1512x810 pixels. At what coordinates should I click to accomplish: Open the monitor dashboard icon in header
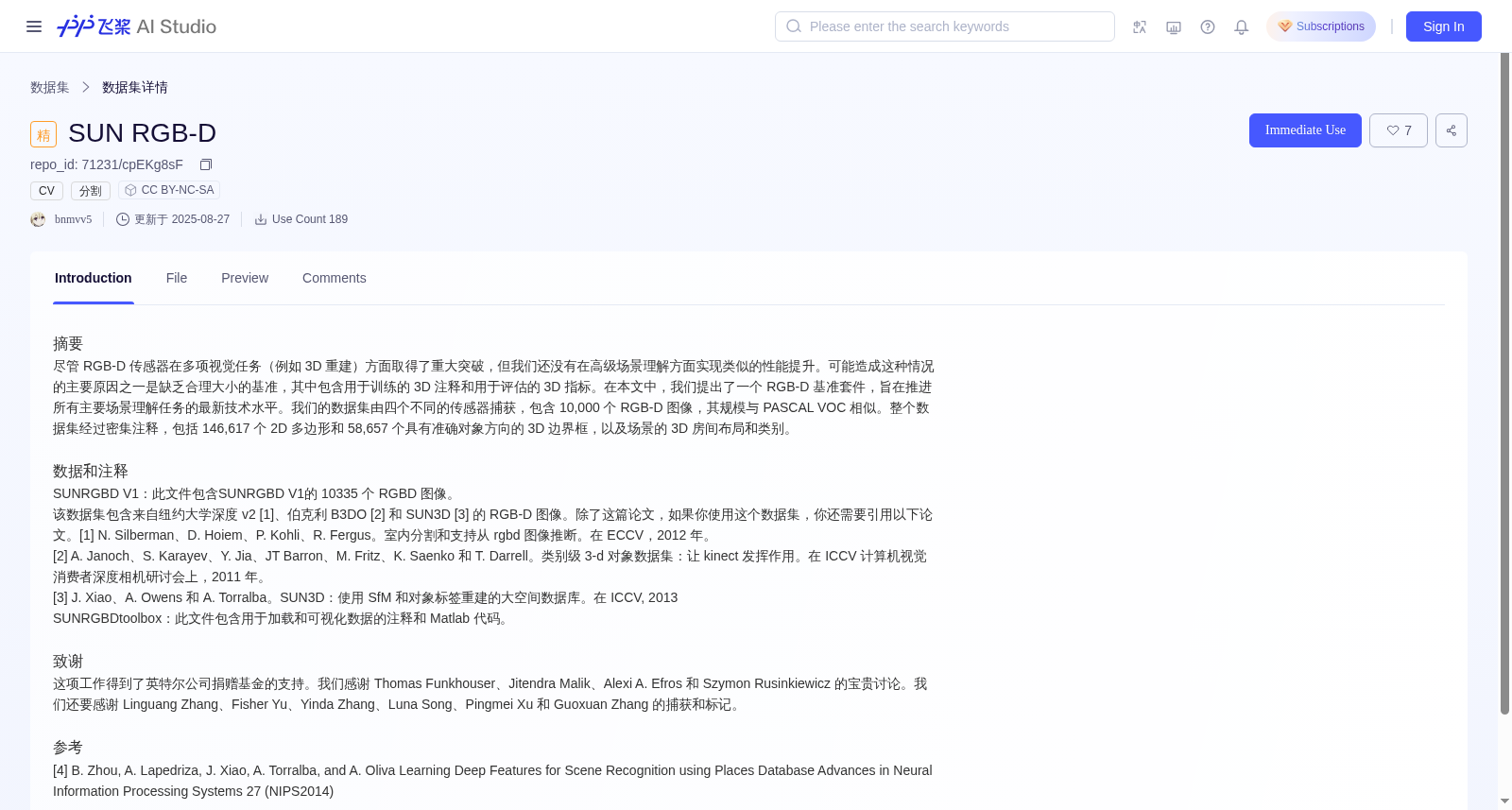(1174, 26)
